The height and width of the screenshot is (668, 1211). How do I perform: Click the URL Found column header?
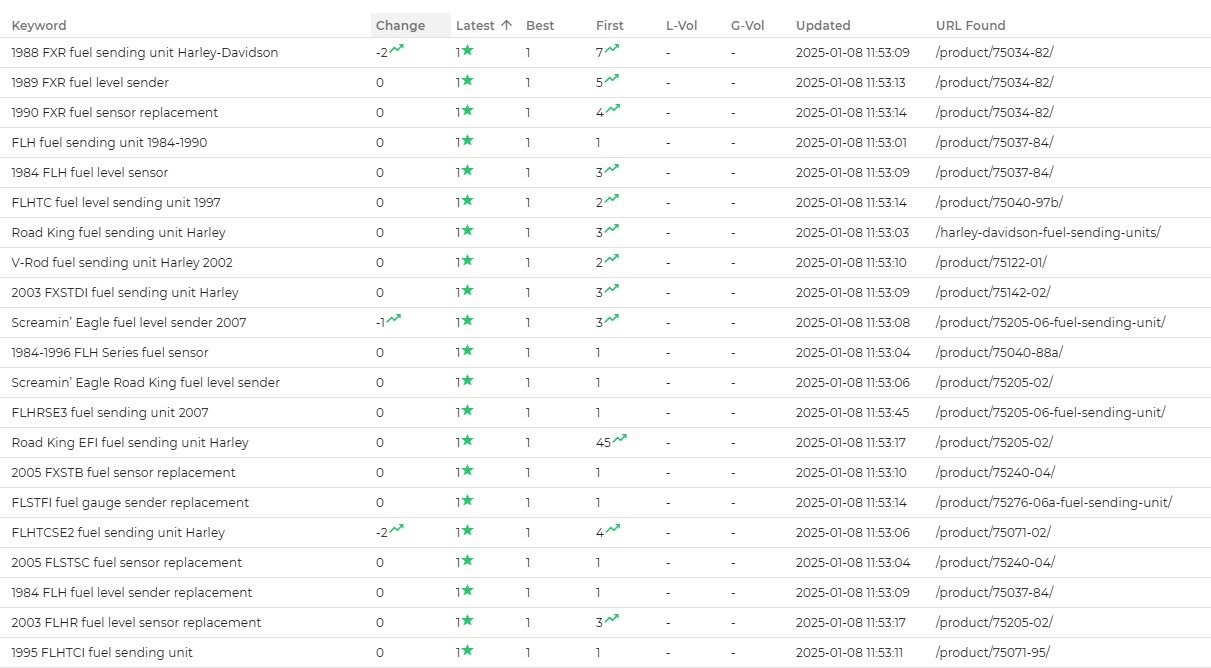point(969,25)
